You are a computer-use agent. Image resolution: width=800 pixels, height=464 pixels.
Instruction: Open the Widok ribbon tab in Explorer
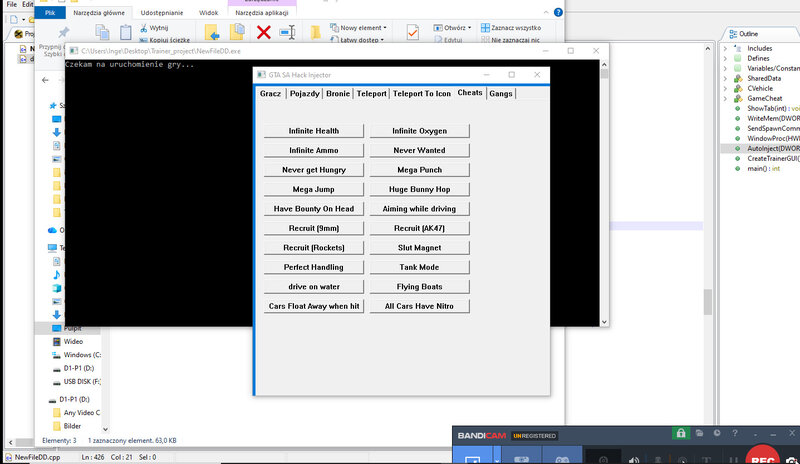coord(208,13)
